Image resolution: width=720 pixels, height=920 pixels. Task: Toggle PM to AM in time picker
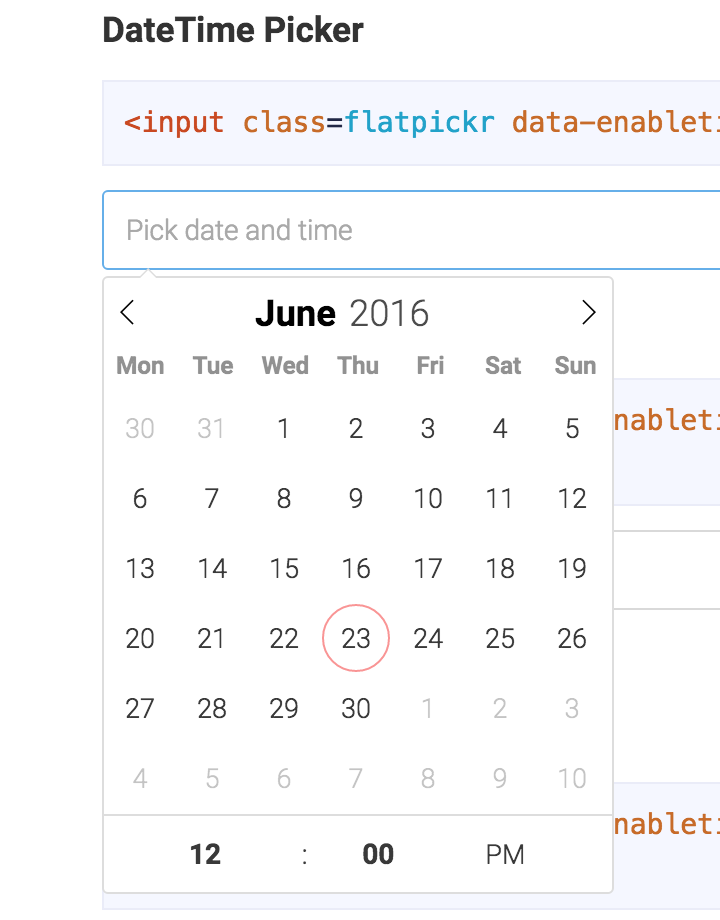coord(505,854)
